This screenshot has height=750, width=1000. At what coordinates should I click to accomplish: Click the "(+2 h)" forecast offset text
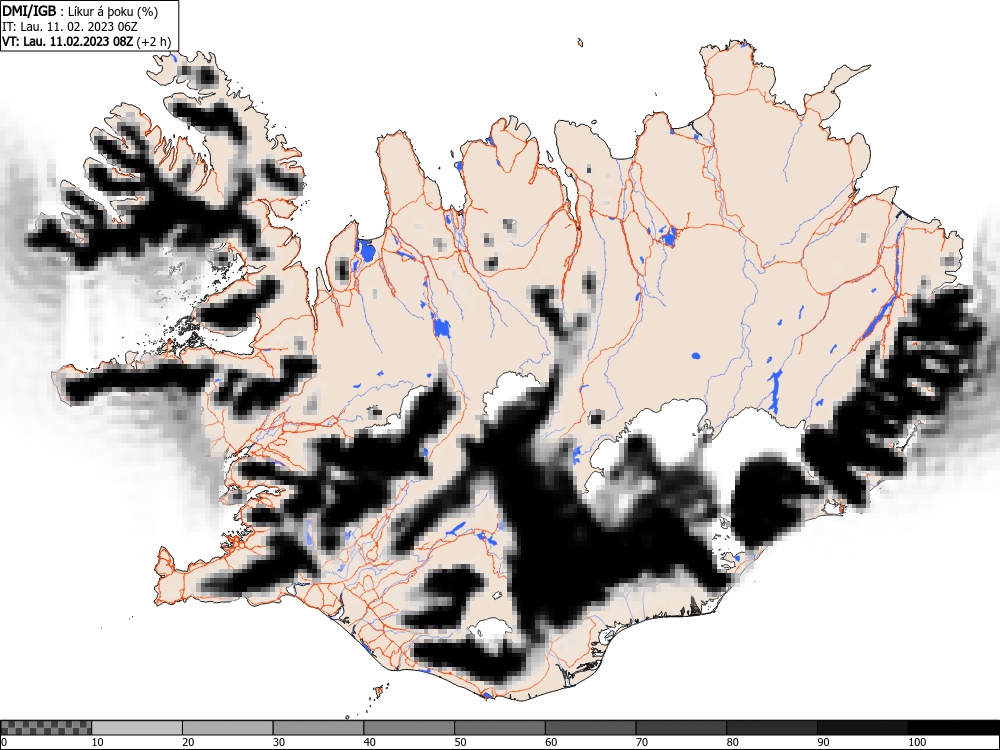coord(154,42)
